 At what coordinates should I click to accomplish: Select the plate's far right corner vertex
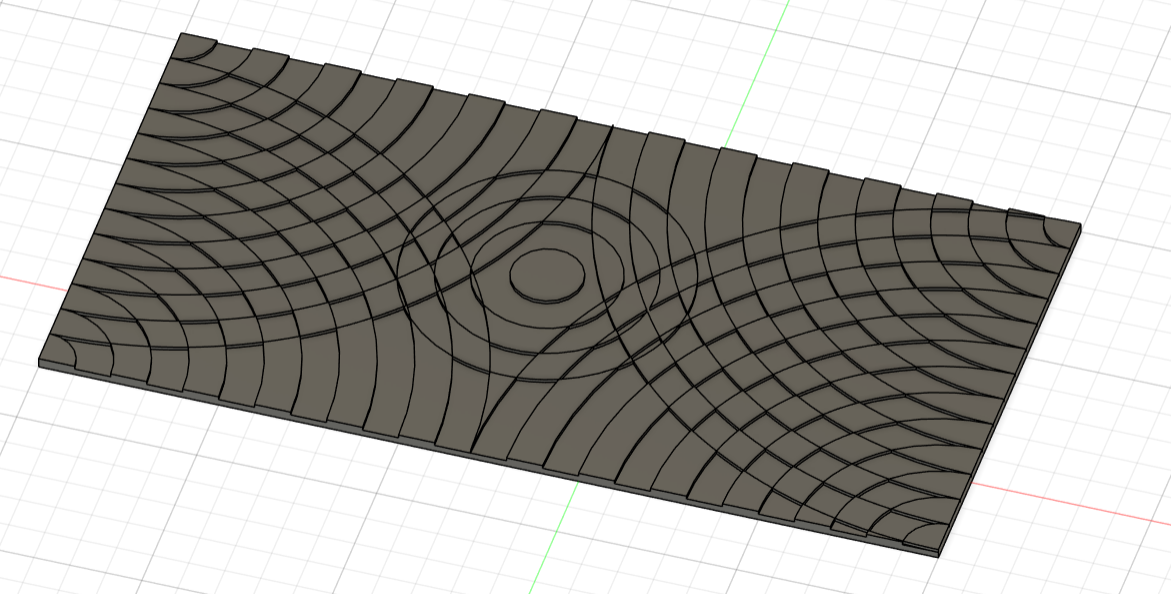tap(1081, 225)
